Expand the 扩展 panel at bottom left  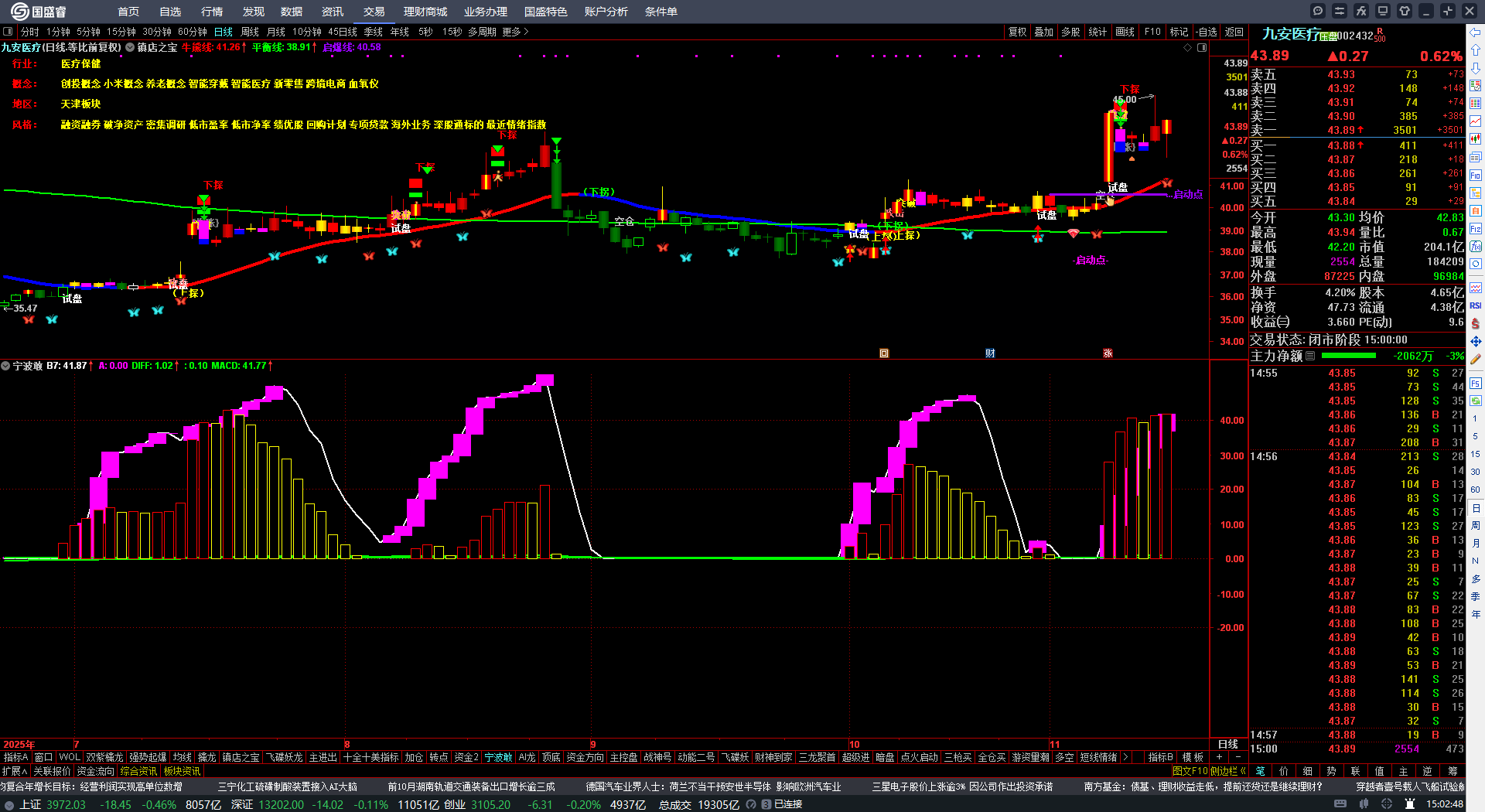[15, 771]
